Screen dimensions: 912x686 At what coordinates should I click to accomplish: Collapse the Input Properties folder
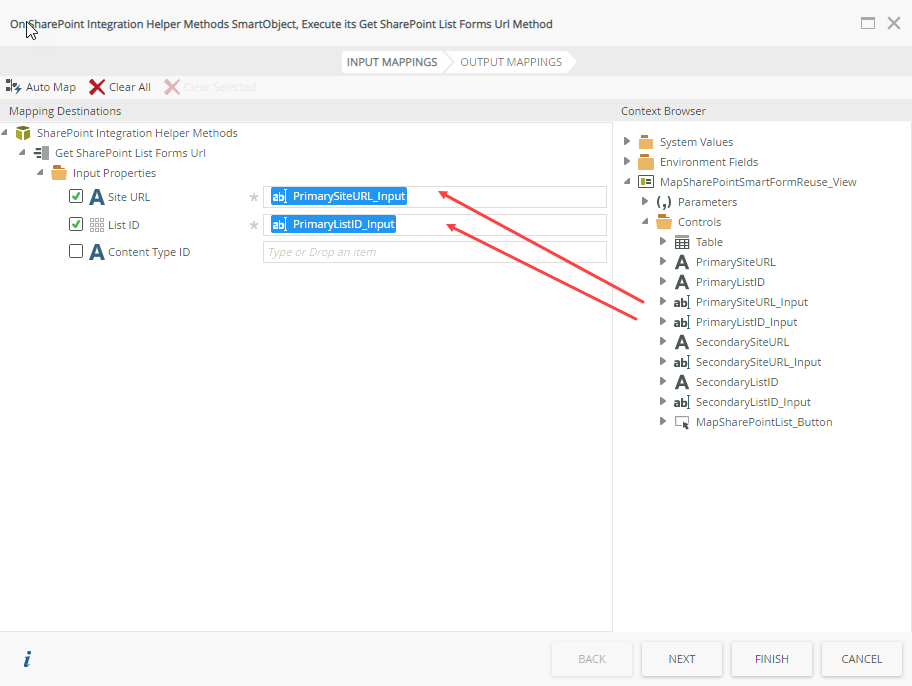pos(41,173)
